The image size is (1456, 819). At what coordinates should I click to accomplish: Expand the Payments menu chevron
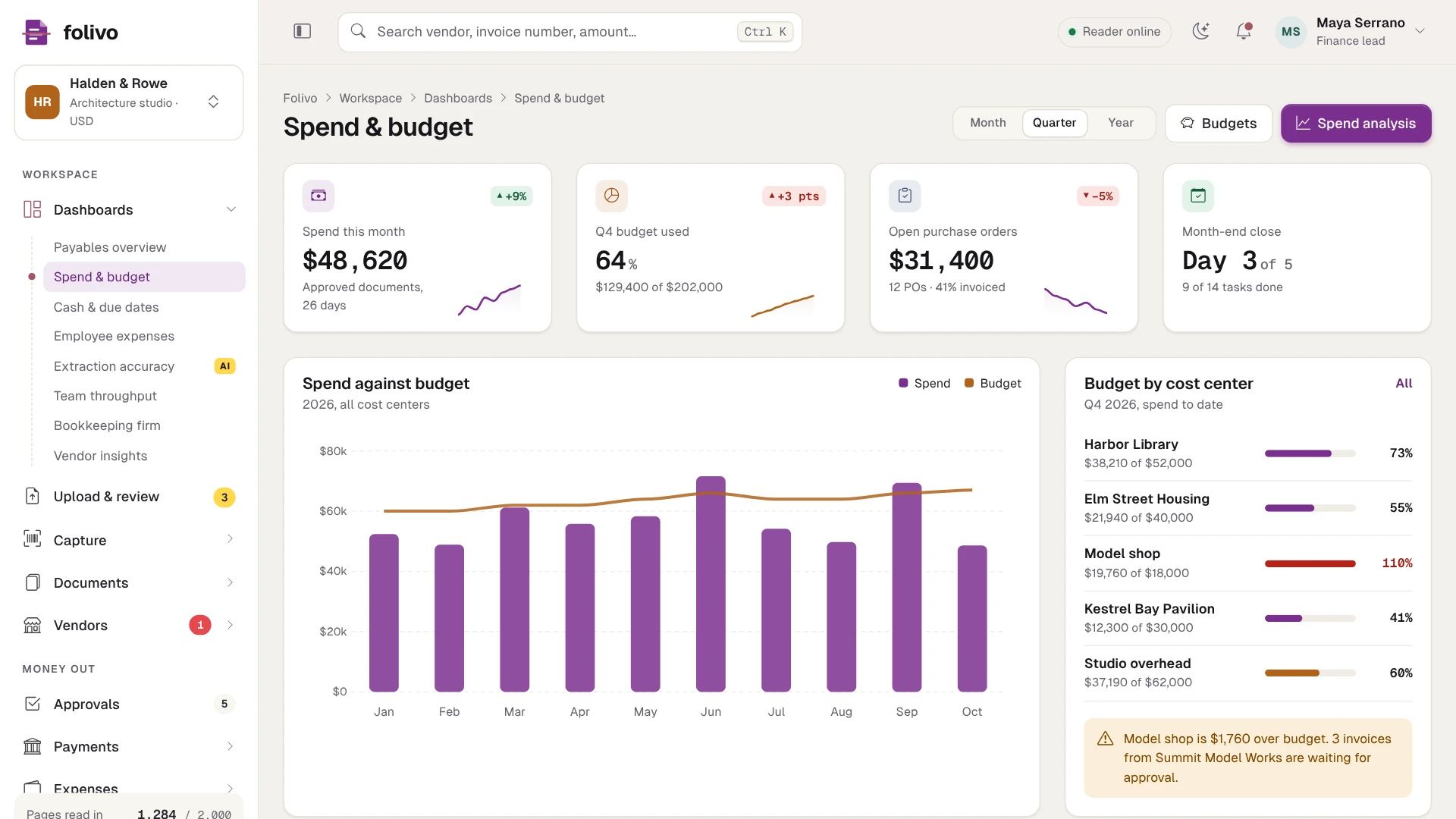tap(230, 746)
